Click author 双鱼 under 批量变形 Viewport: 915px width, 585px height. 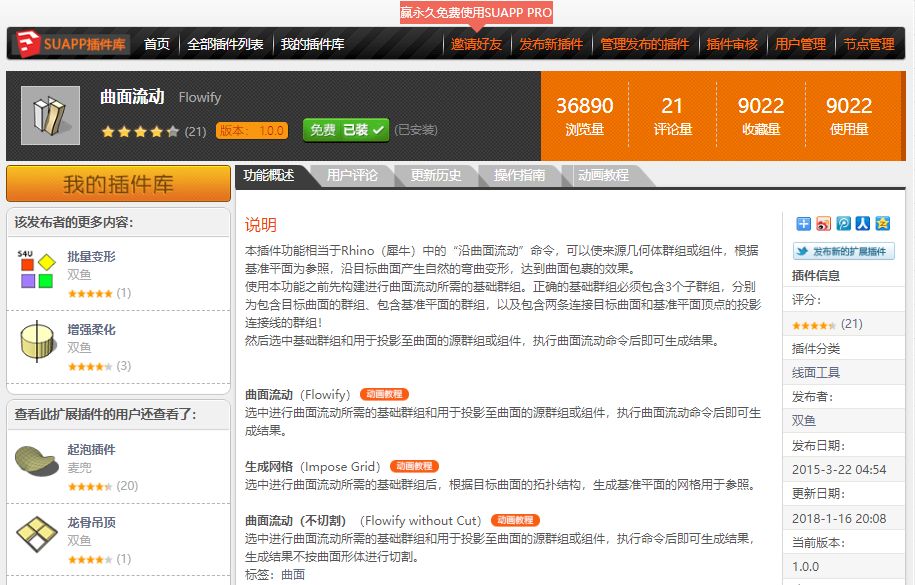[79, 274]
